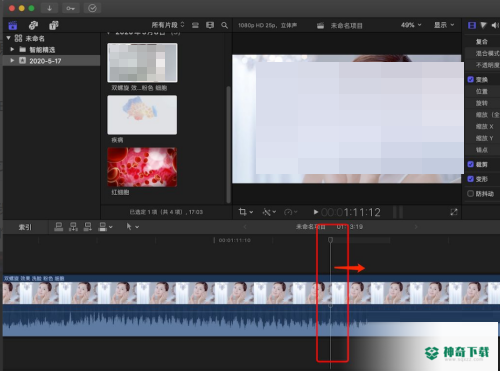
Task: Enter fullscreen viewer with expand arrows icon
Action: pyautogui.click(x=454, y=212)
